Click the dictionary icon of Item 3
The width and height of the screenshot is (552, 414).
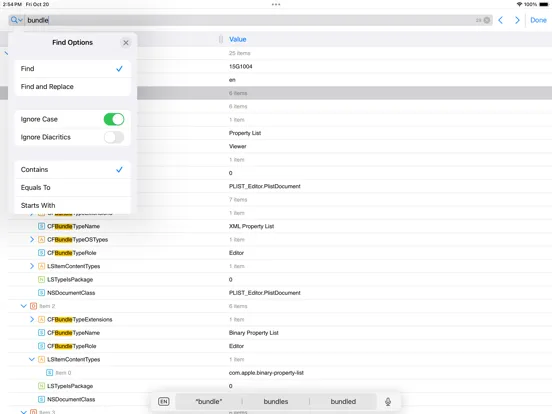pos(33,412)
